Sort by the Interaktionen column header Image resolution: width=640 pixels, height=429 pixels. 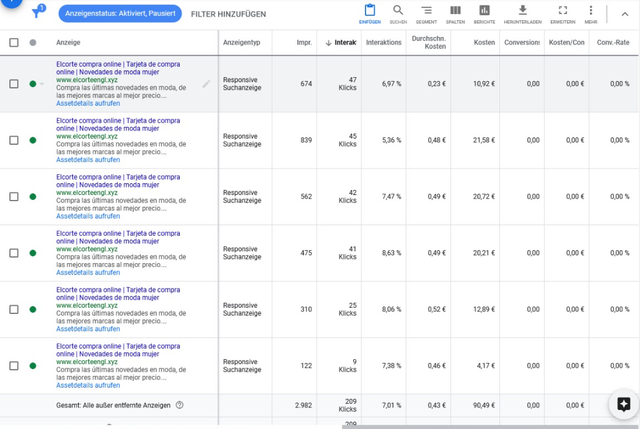(x=341, y=42)
